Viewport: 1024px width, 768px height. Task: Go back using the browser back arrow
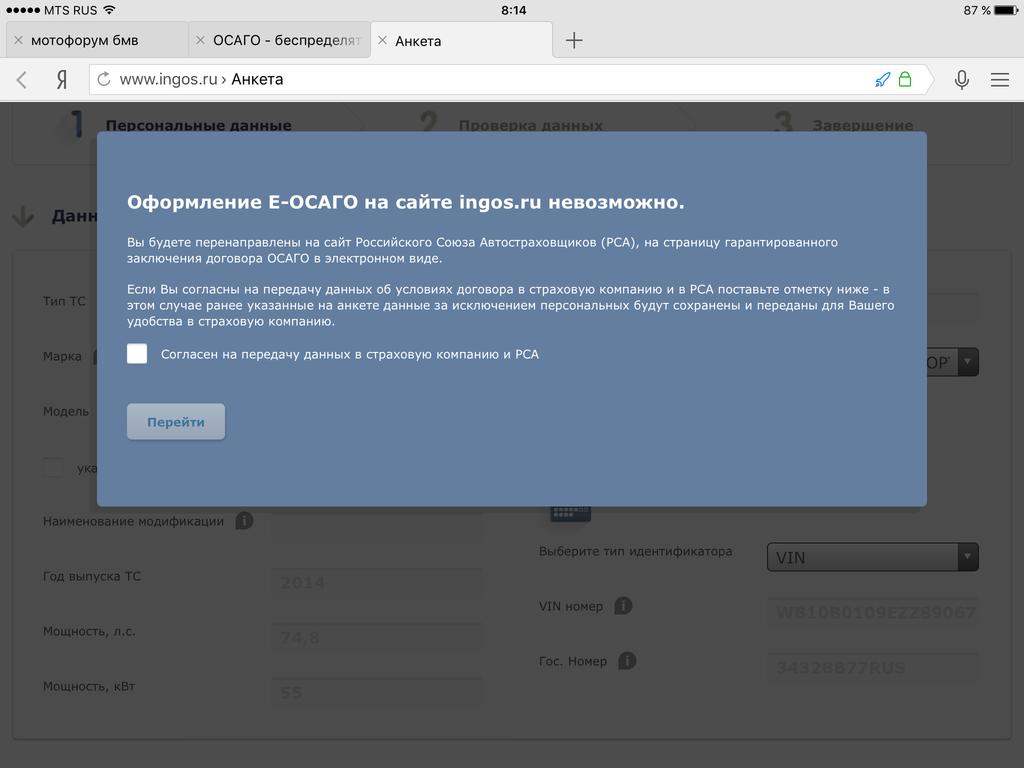(x=22, y=80)
